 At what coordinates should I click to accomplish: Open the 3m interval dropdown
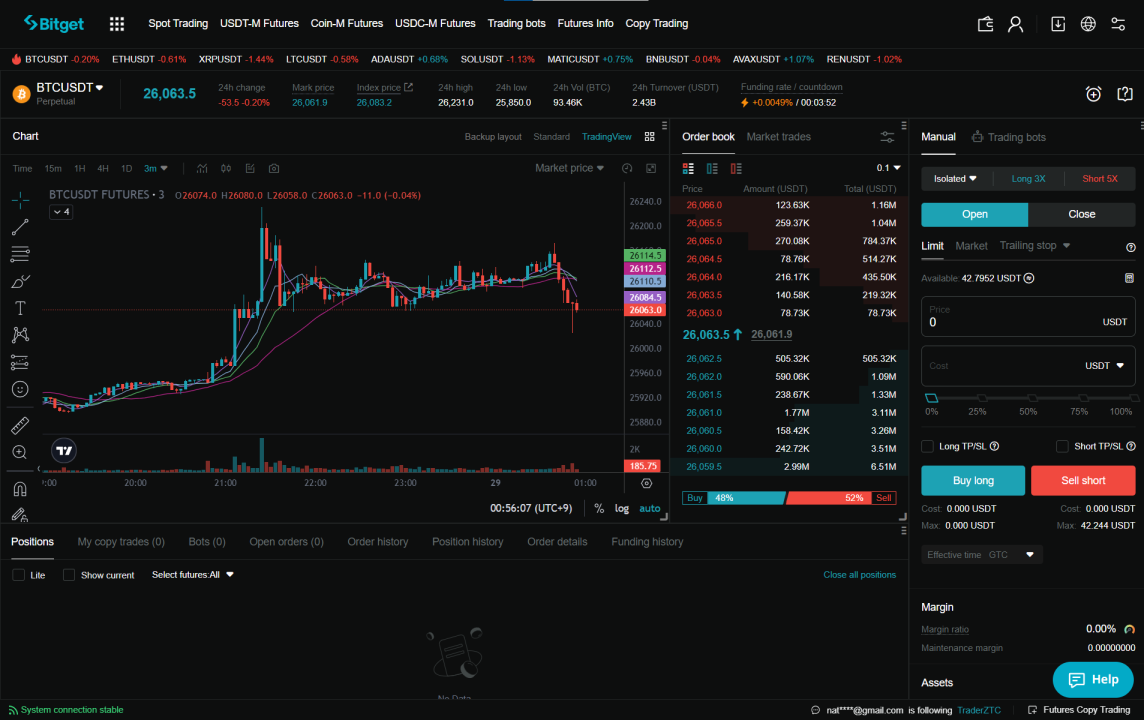(155, 169)
